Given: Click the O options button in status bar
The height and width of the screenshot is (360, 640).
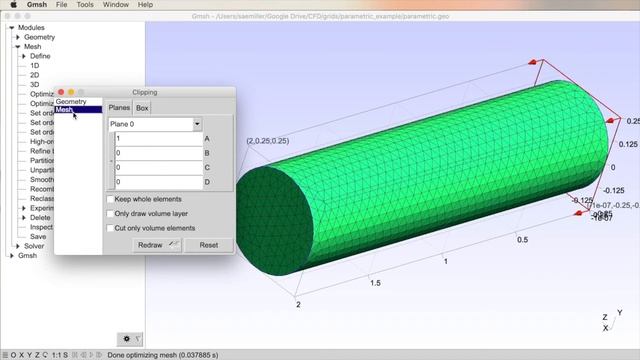Looking at the screenshot, I should point(13,355).
